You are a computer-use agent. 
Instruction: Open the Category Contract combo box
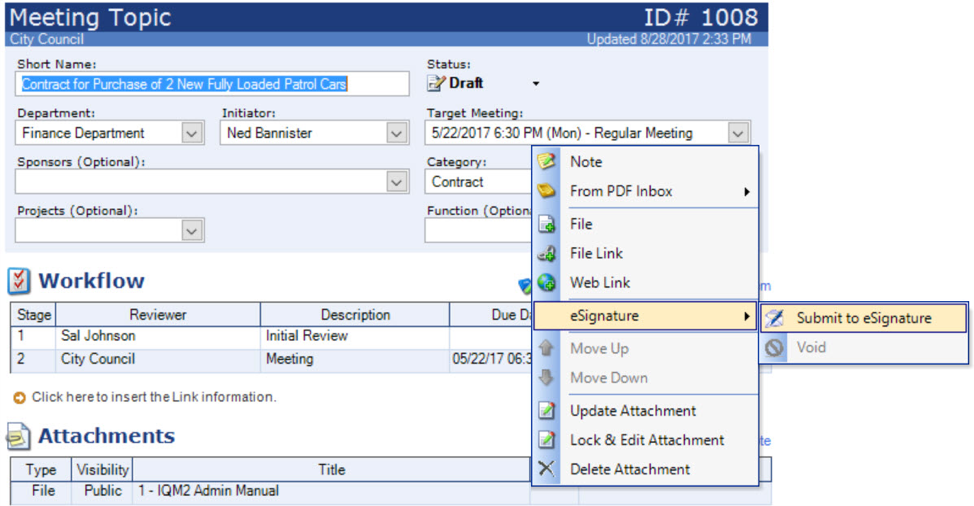[x=478, y=182]
